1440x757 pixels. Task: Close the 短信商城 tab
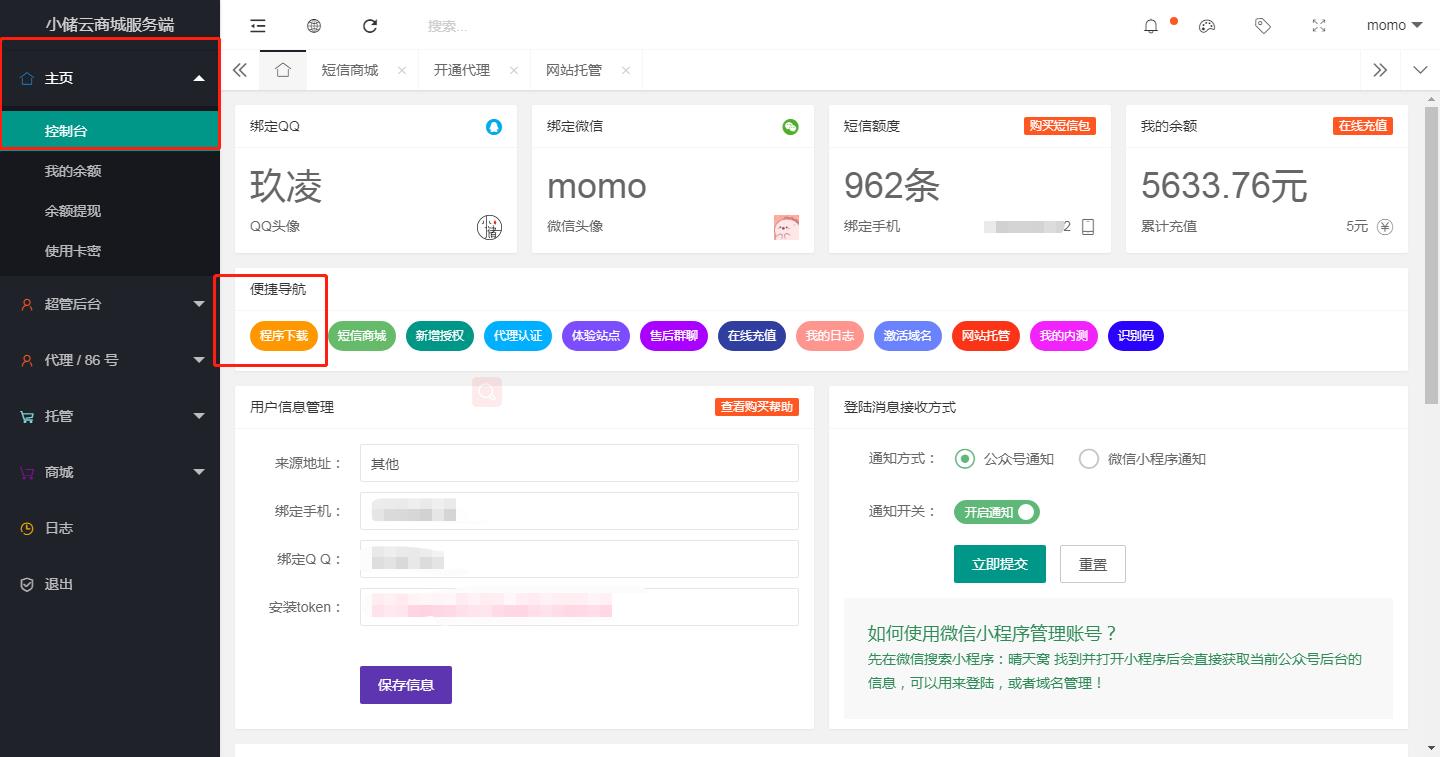402,70
